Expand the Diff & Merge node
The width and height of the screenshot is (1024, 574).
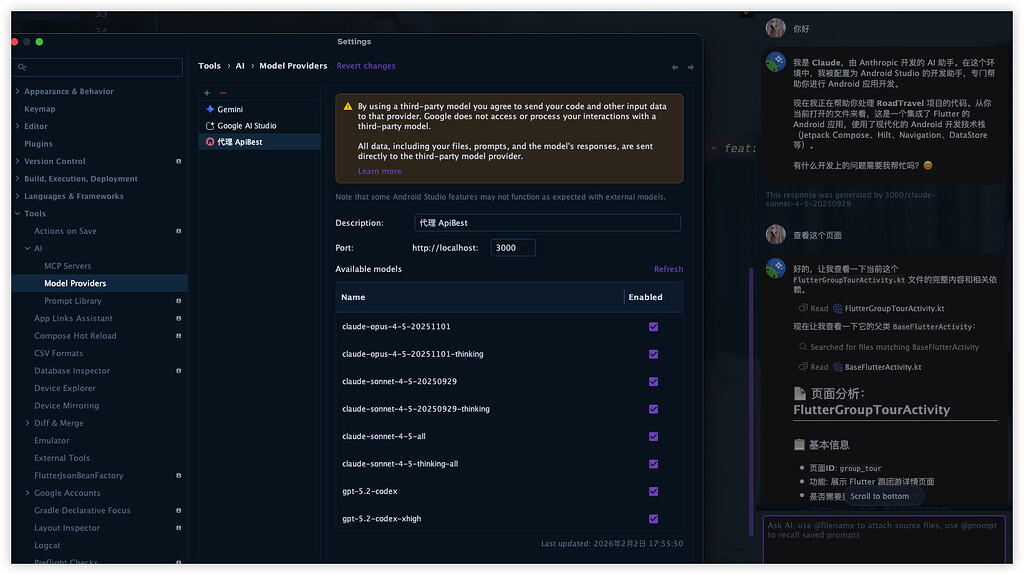point(27,423)
